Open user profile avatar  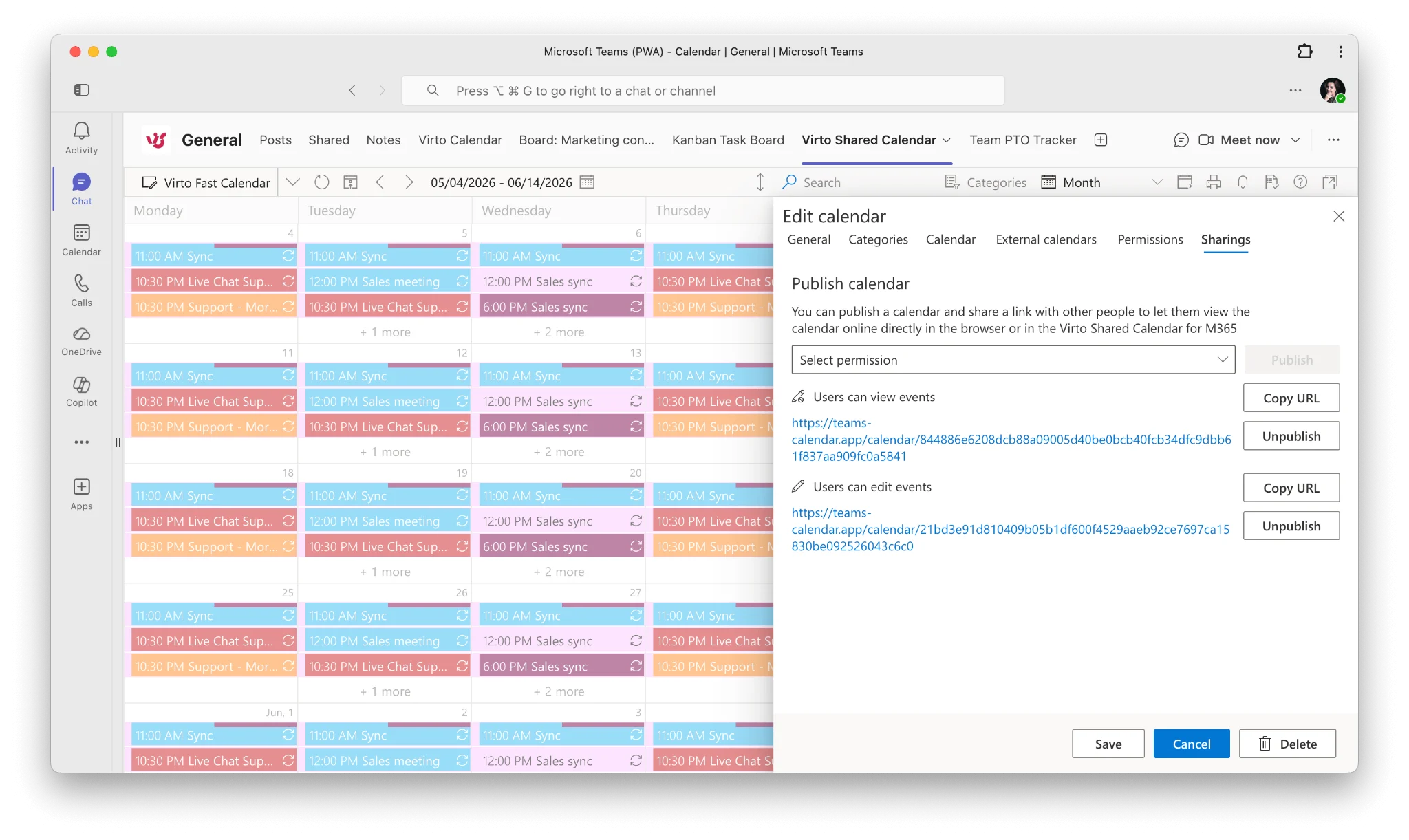click(x=1332, y=90)
